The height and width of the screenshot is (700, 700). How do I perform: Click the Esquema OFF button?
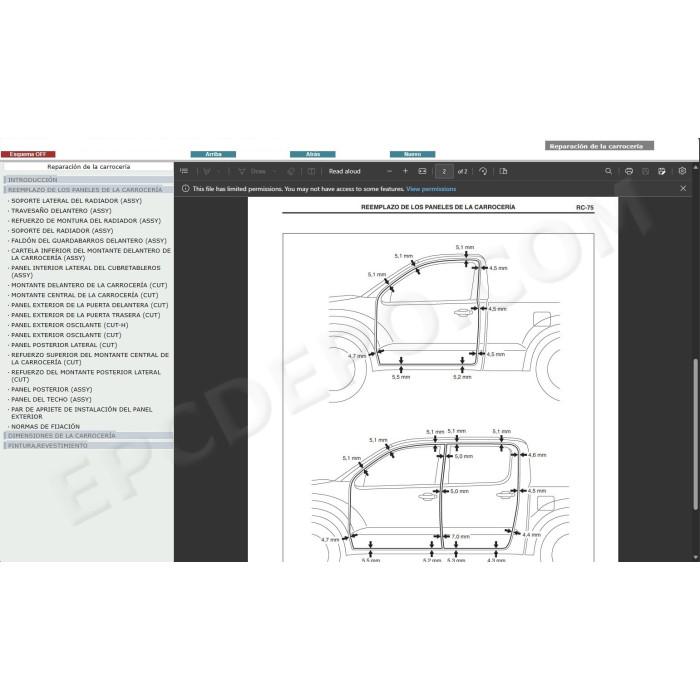coord(28,154)
